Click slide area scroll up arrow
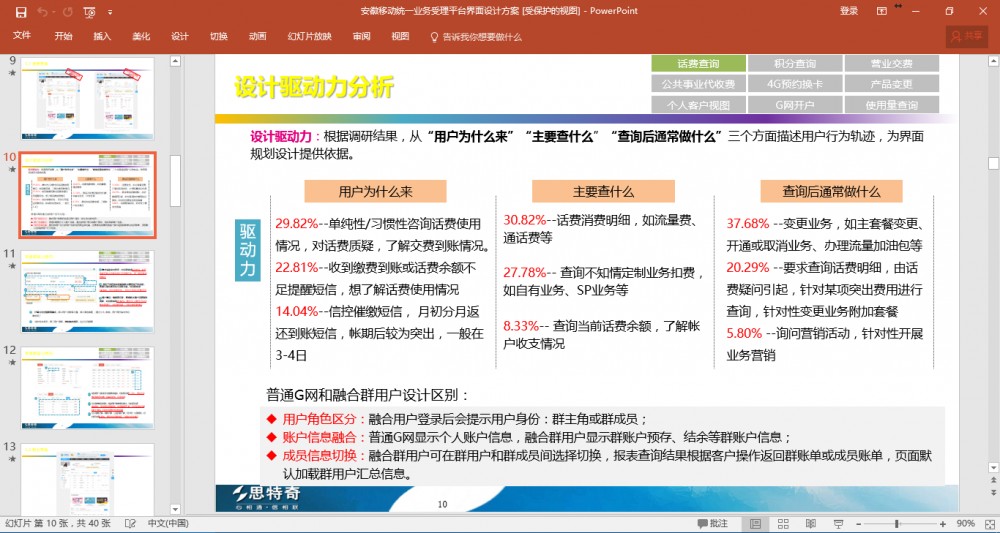The height and width of the screenshot is (533, 1000). [x=994, y=61]
